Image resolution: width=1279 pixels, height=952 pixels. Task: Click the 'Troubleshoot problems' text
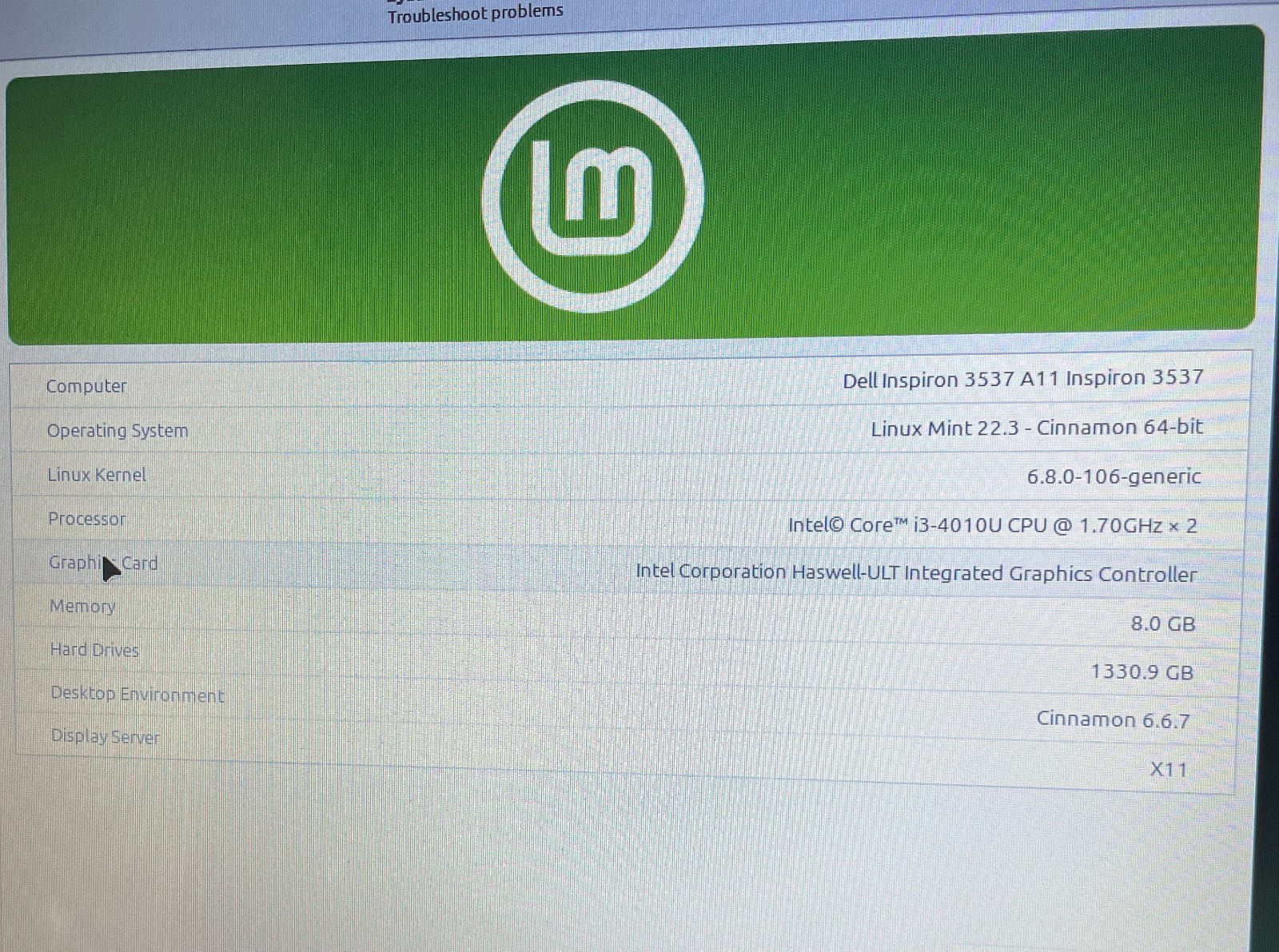point(476,13)
